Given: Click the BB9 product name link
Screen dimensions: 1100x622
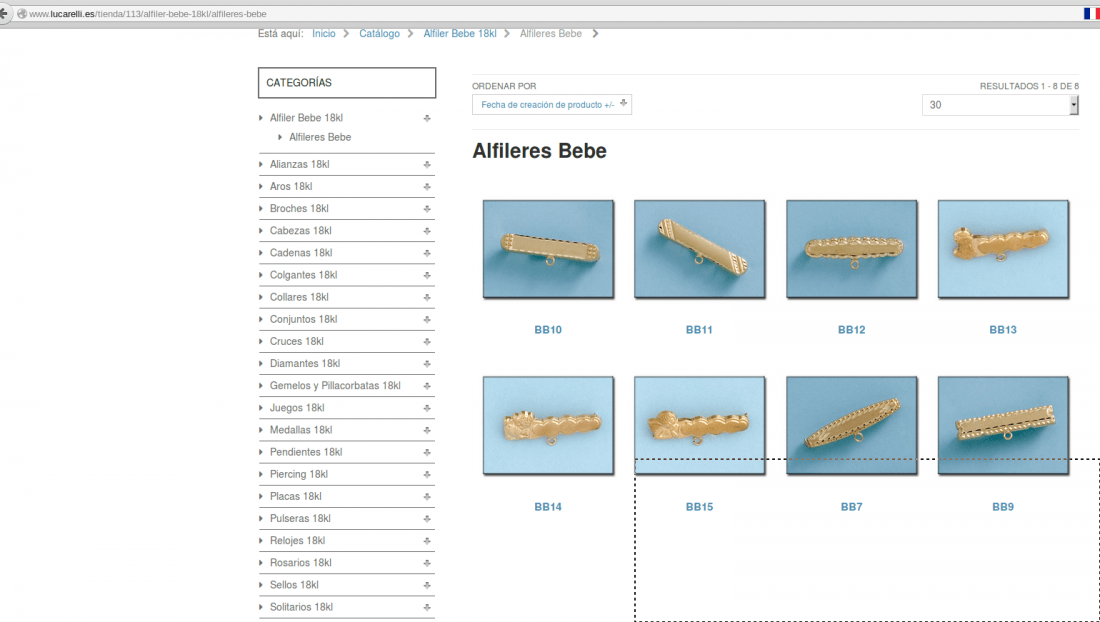Looking at the screenshot, I should tap(1003, 506).
